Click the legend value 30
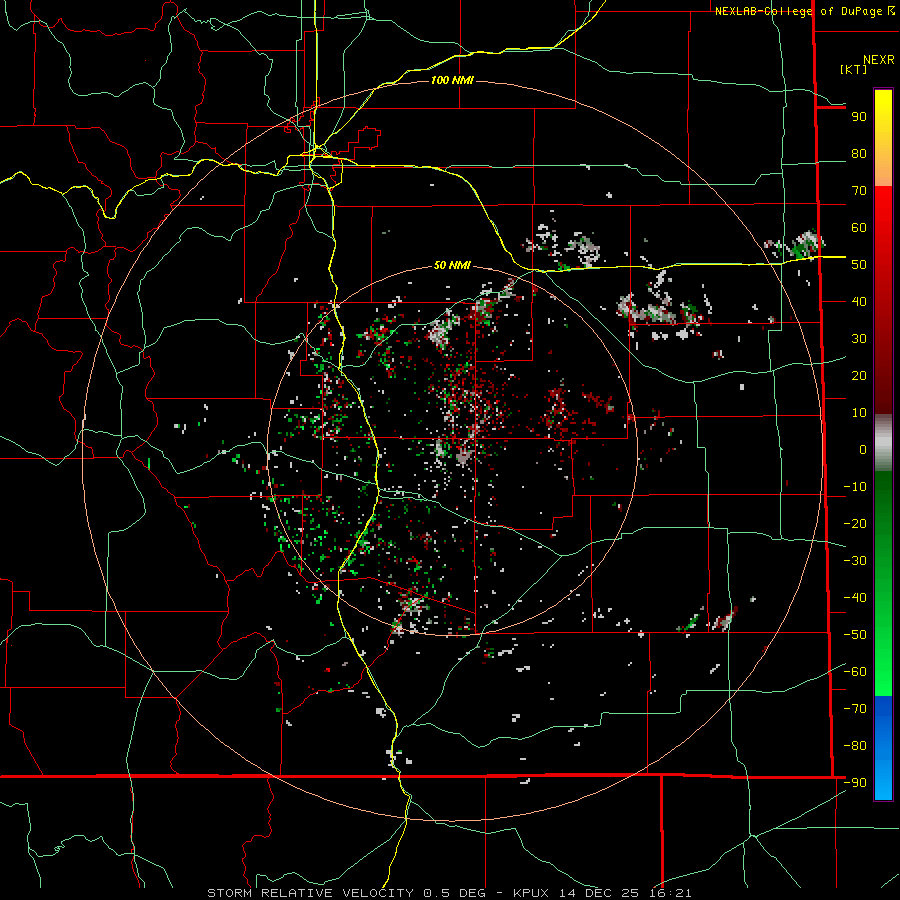Viewport: 900px width, 900px height. point(859,339)
